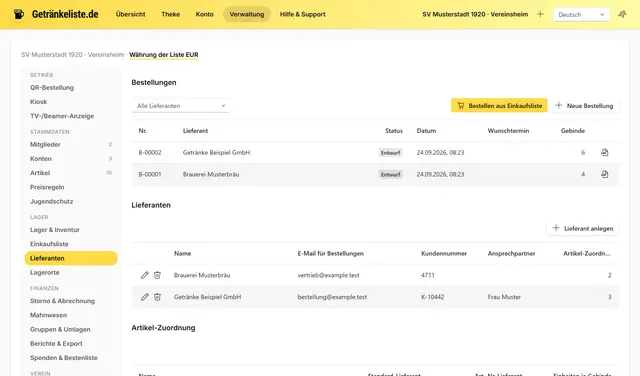Image resolution: width=640 pixels, height=376 pixels.
Task: Open Hilfe & Support
Action: 302,14
